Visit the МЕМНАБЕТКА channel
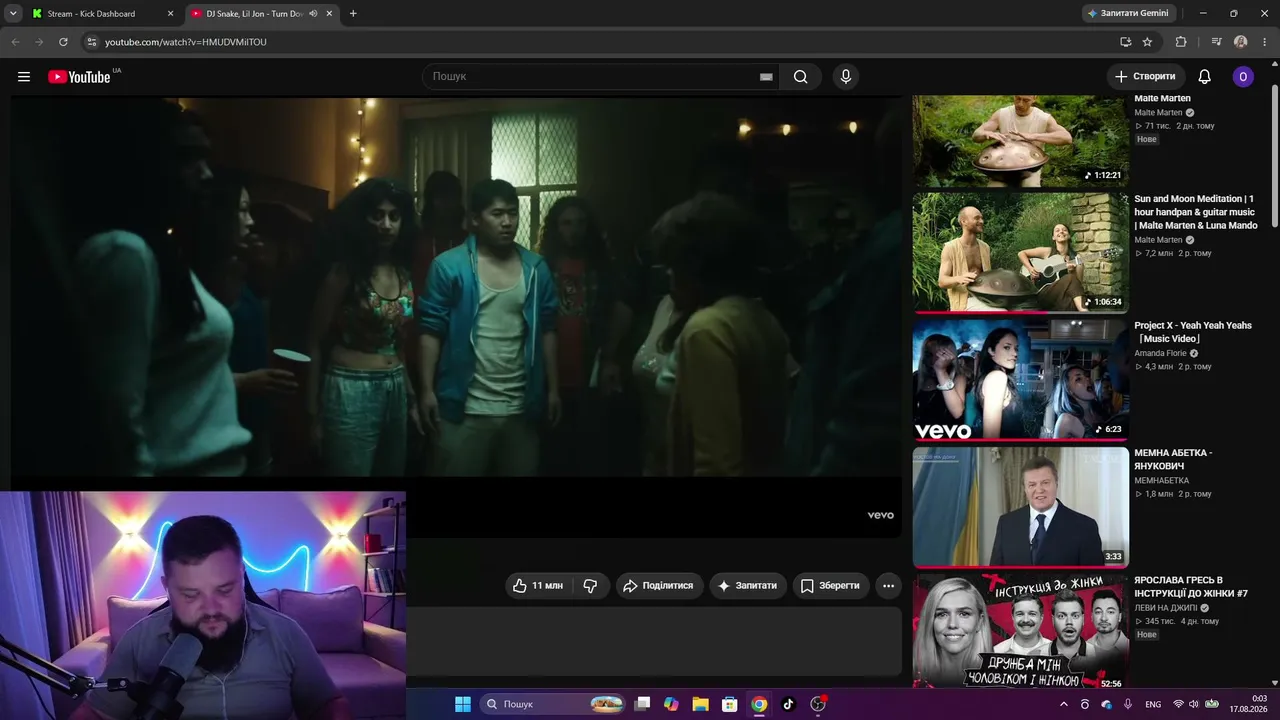This screenshot has width=1280, height=720. point(1161,480)
